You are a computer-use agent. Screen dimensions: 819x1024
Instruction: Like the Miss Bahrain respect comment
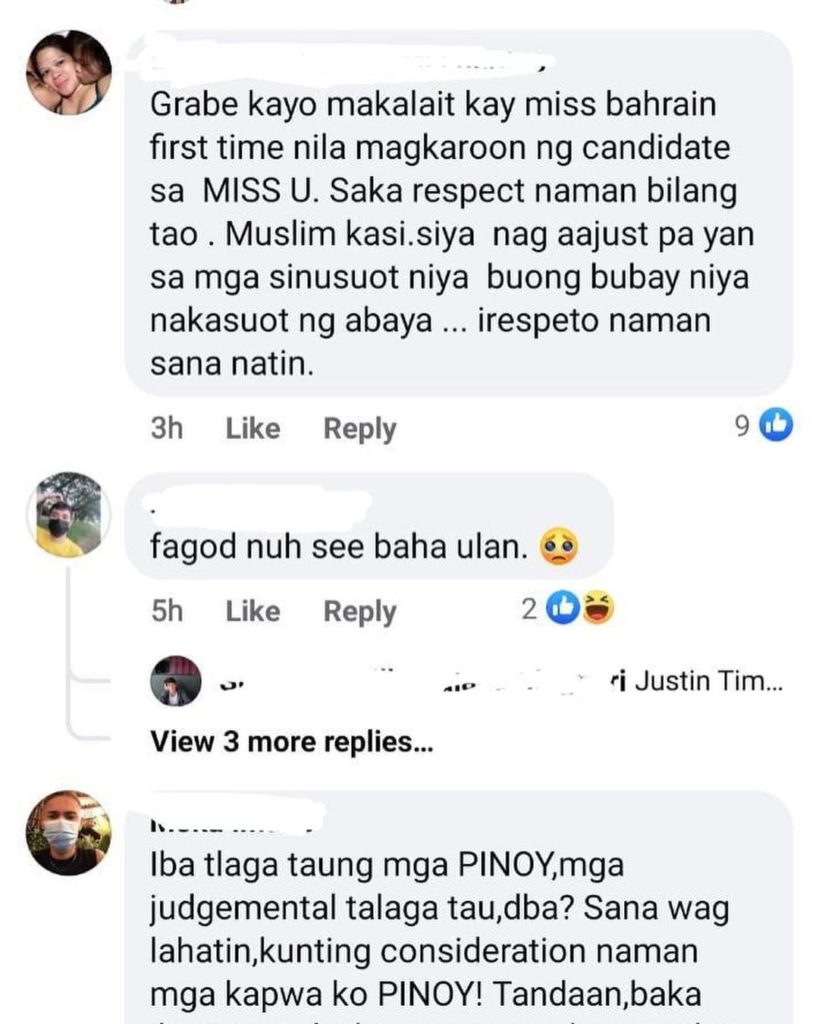[253, 428]
